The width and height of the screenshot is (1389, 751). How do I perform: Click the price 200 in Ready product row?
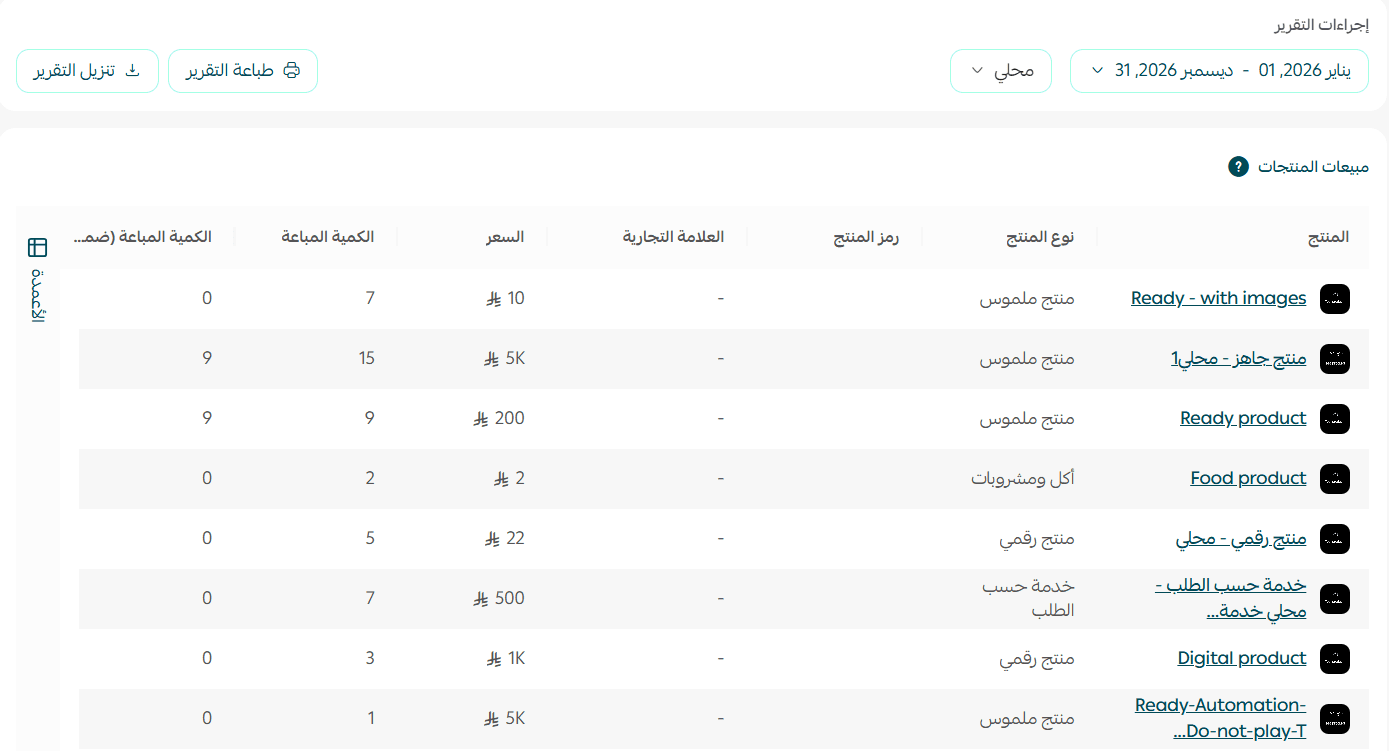coord(499,418)
